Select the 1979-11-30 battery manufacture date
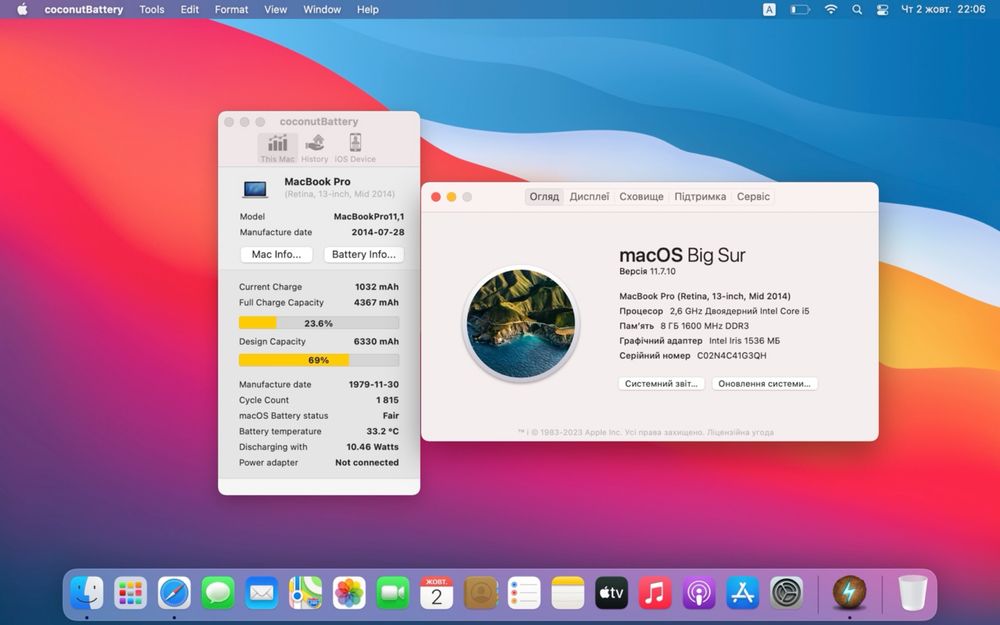This screenshot has height=625, width=1000. [374, 385]
